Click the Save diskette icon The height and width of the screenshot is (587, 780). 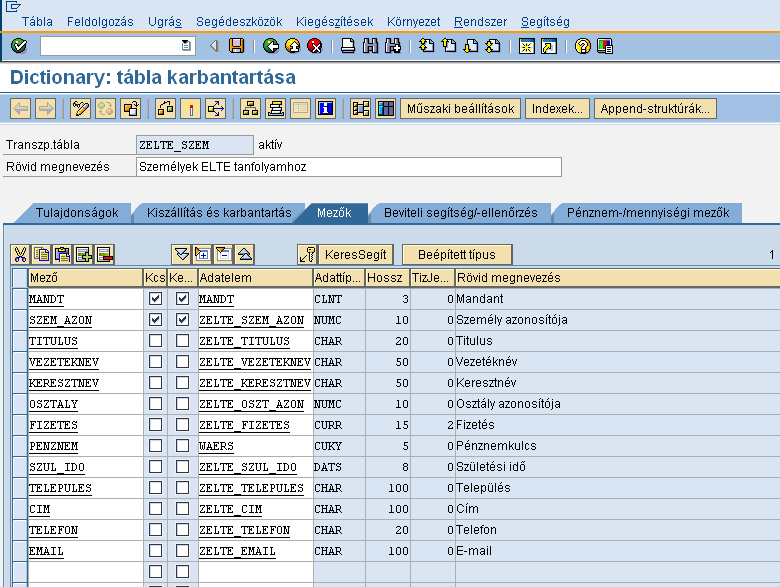[236, 46]
